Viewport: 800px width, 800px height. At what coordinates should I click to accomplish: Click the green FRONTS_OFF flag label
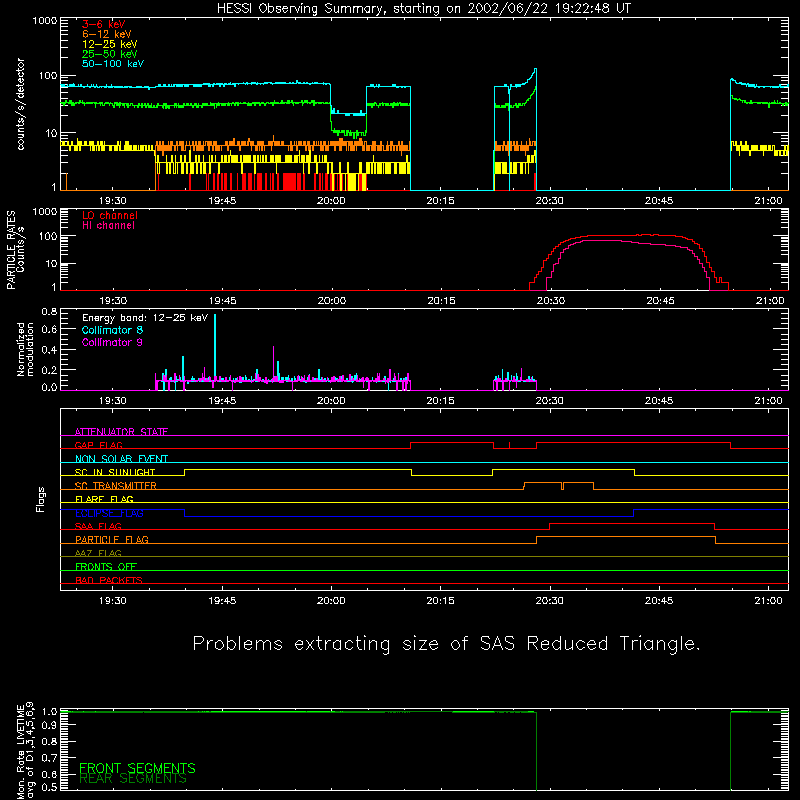(x=106, y=566)
